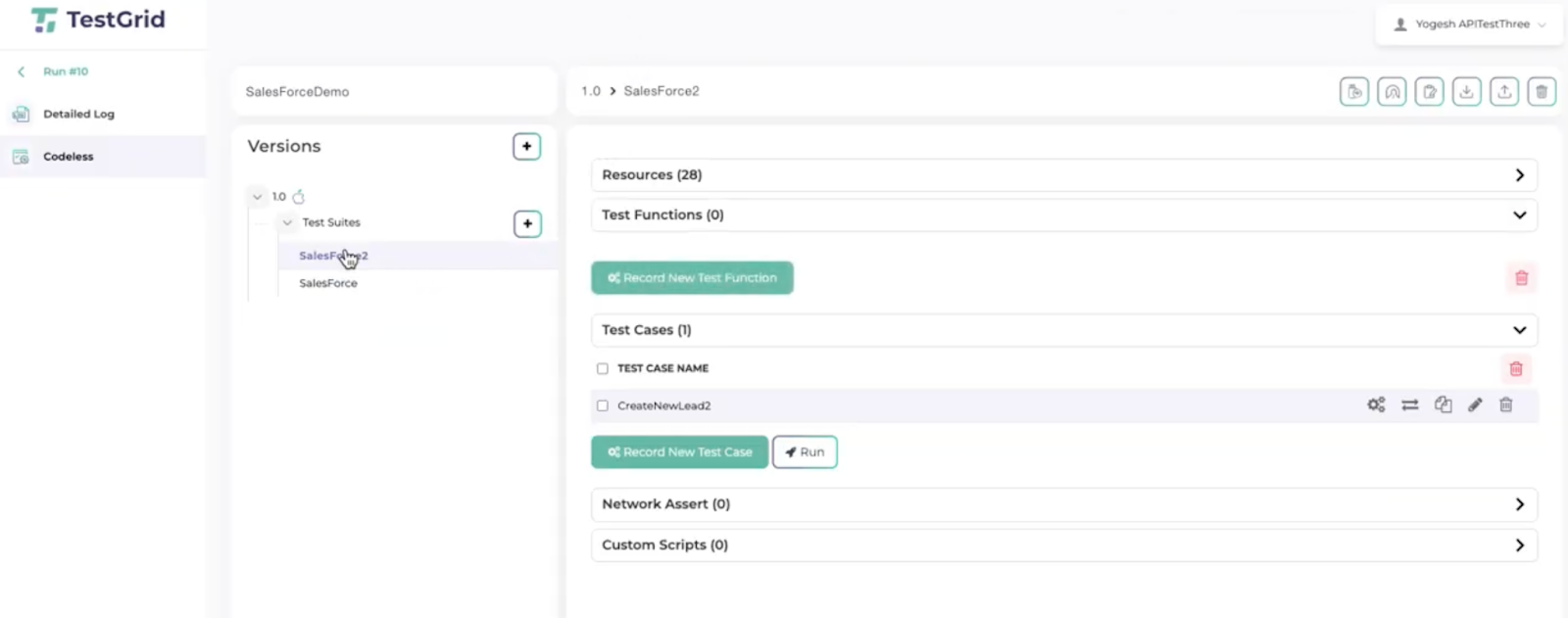Delete the suite with the top trash icon

[1542, 92]
